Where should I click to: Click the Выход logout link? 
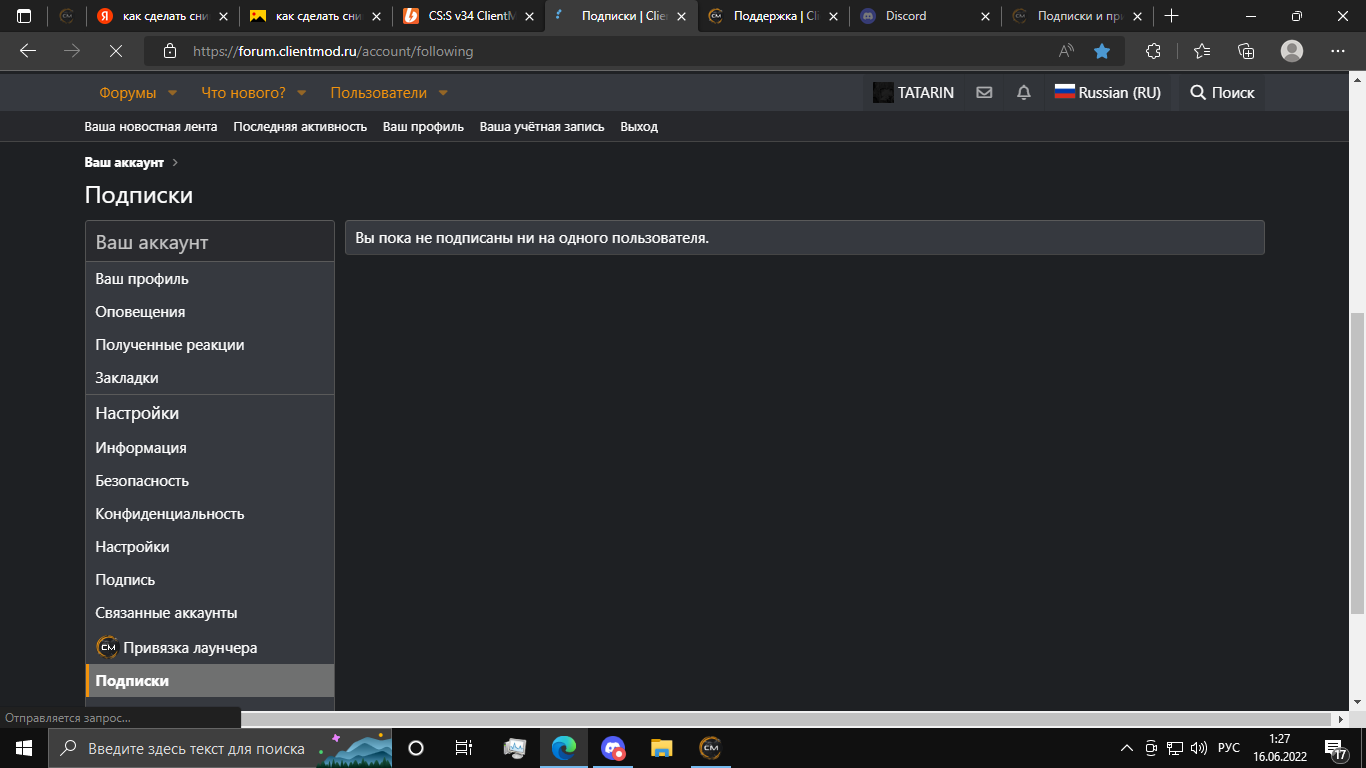tap(639, 127)
